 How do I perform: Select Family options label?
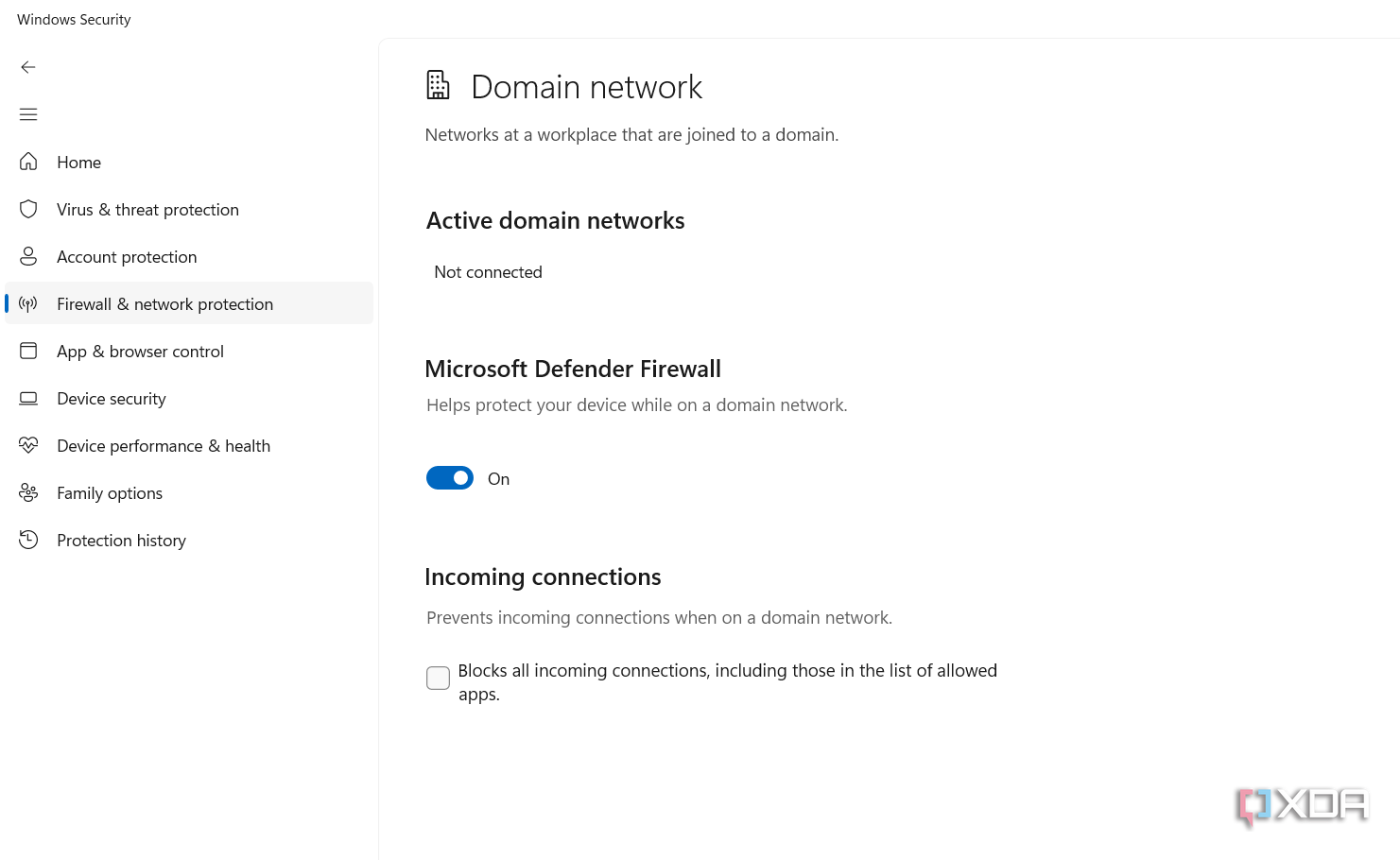110,493
